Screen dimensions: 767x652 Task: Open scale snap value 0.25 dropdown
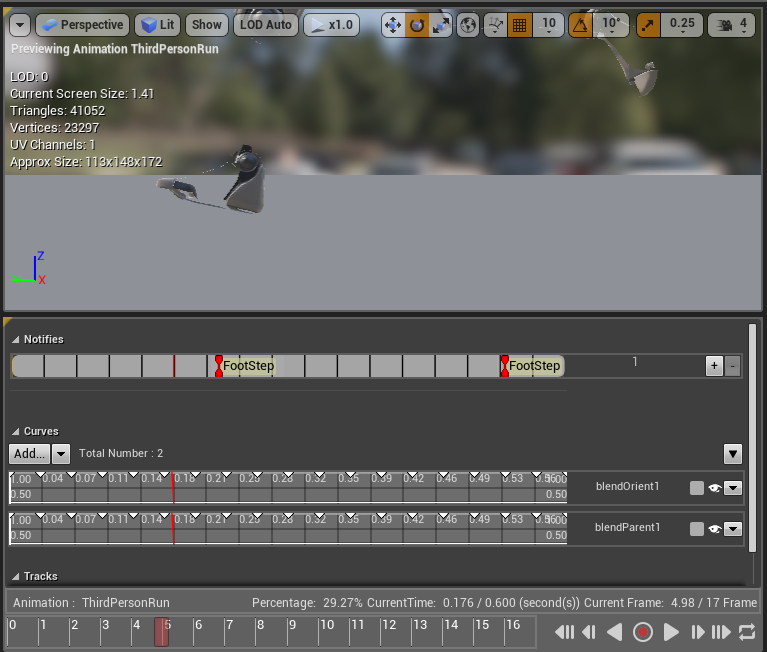(682, 25)
